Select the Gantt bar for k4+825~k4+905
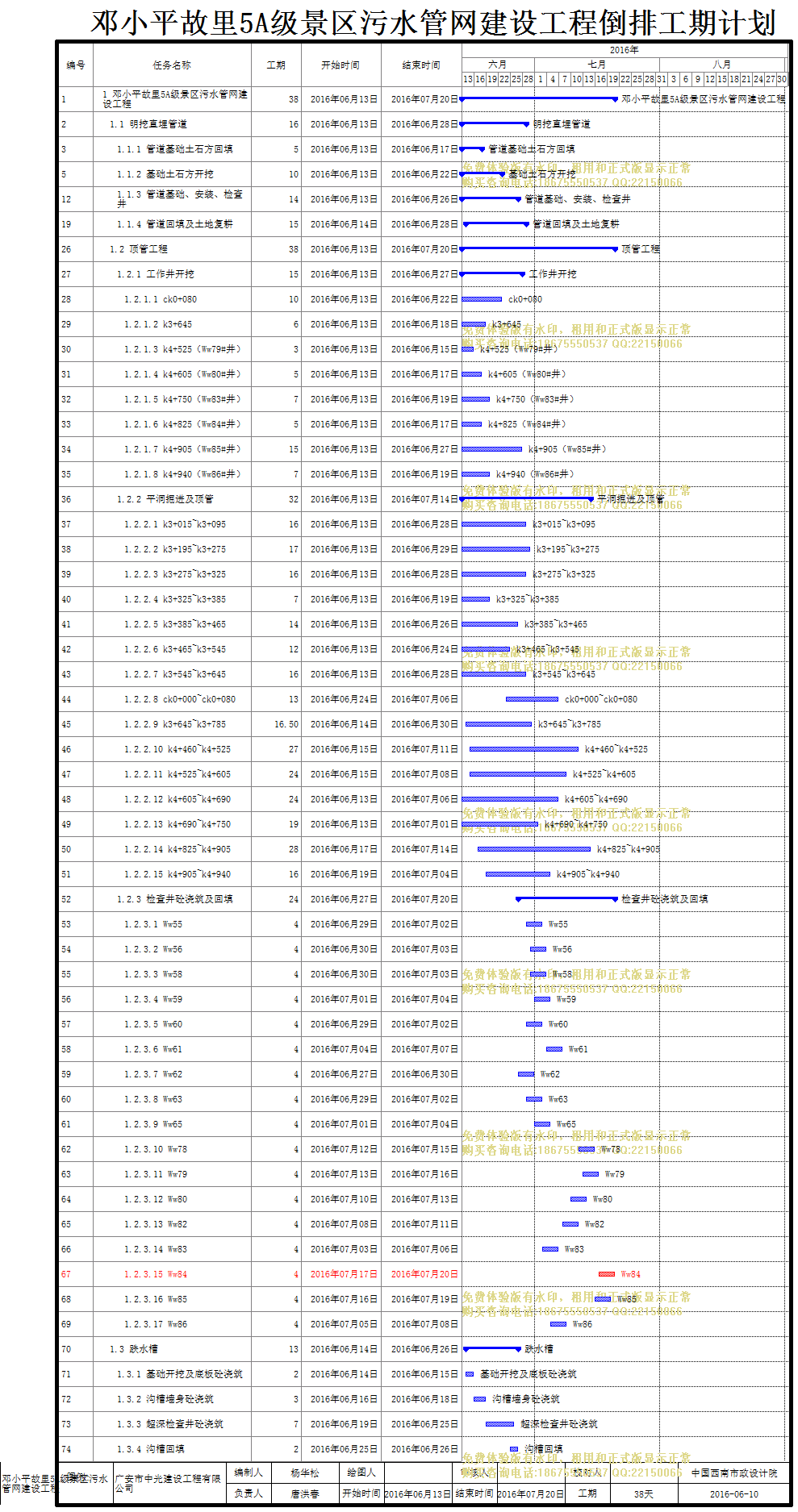This screenshot has height=1512, width=798. pos(534,849)
